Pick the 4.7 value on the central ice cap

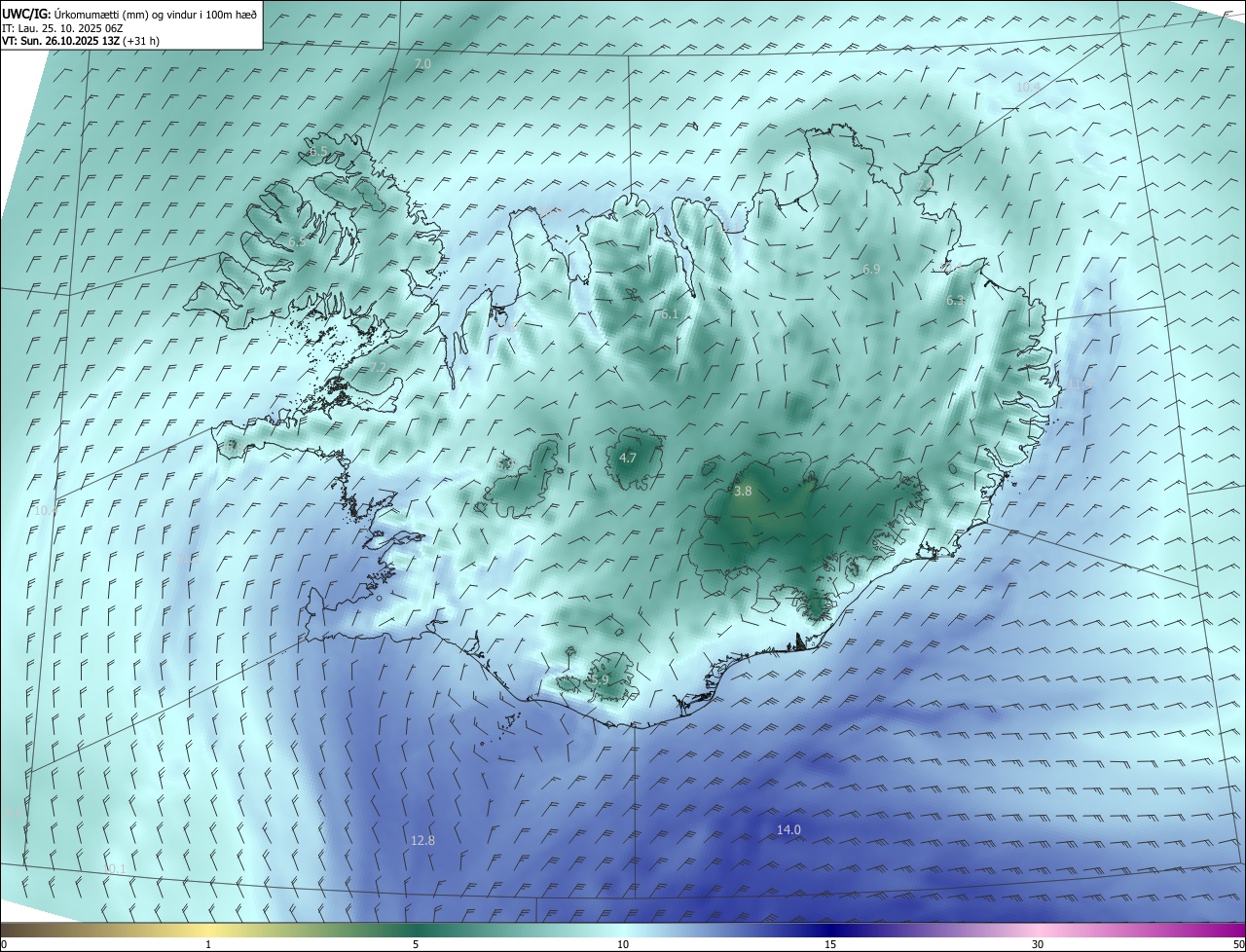point(628,458)
